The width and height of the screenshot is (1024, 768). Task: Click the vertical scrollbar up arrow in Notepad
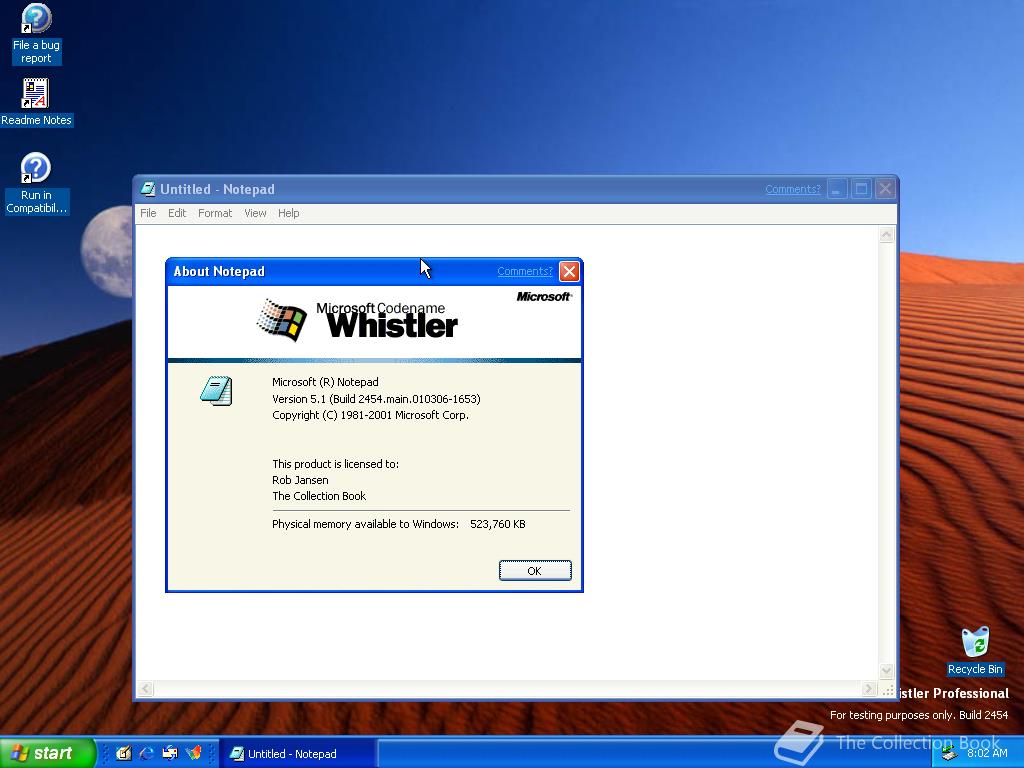(x=886, y=234)
